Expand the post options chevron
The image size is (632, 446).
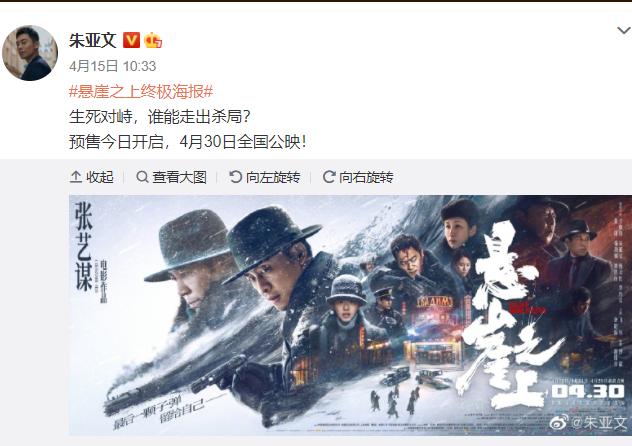[x=624, y=31]
